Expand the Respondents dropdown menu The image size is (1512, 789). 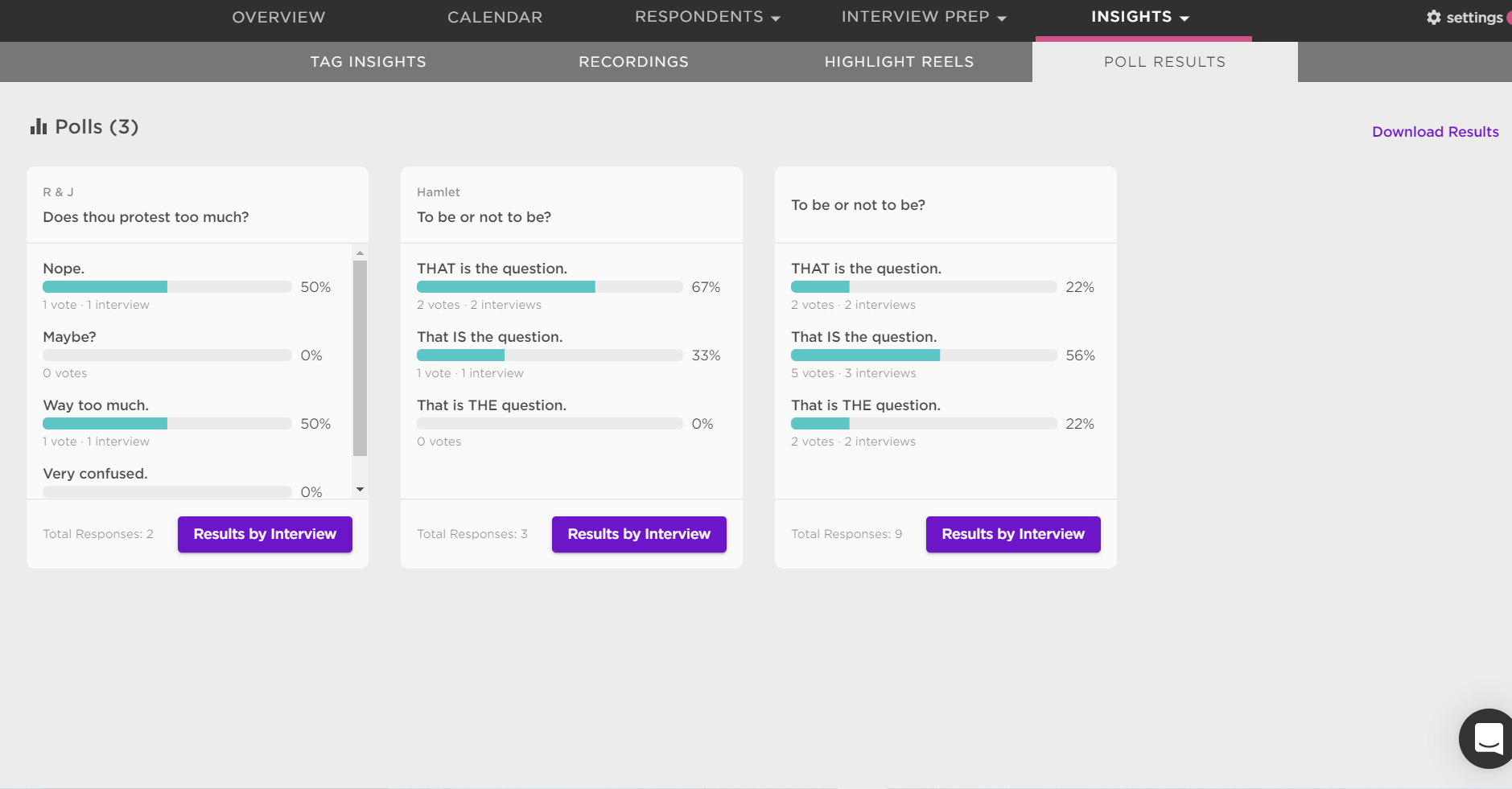click(707, 17)
